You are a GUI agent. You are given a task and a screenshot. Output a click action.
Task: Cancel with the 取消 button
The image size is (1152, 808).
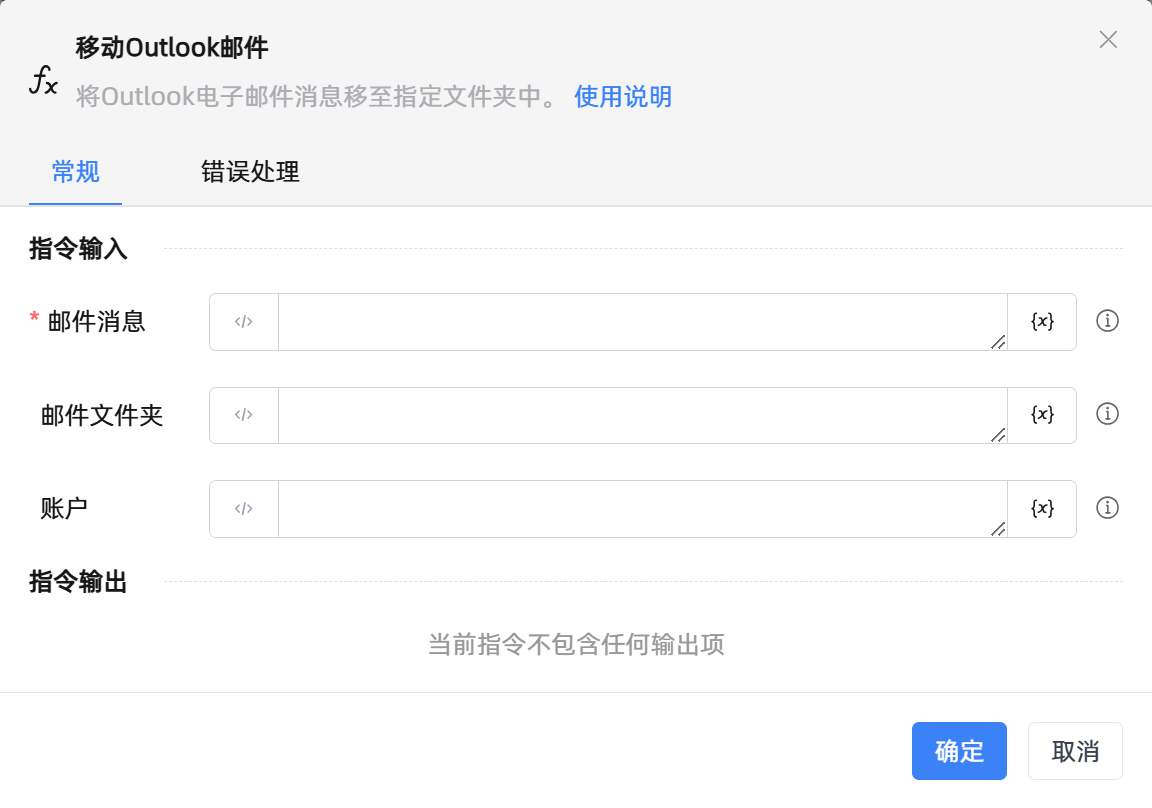click(x=1075, y=751)
